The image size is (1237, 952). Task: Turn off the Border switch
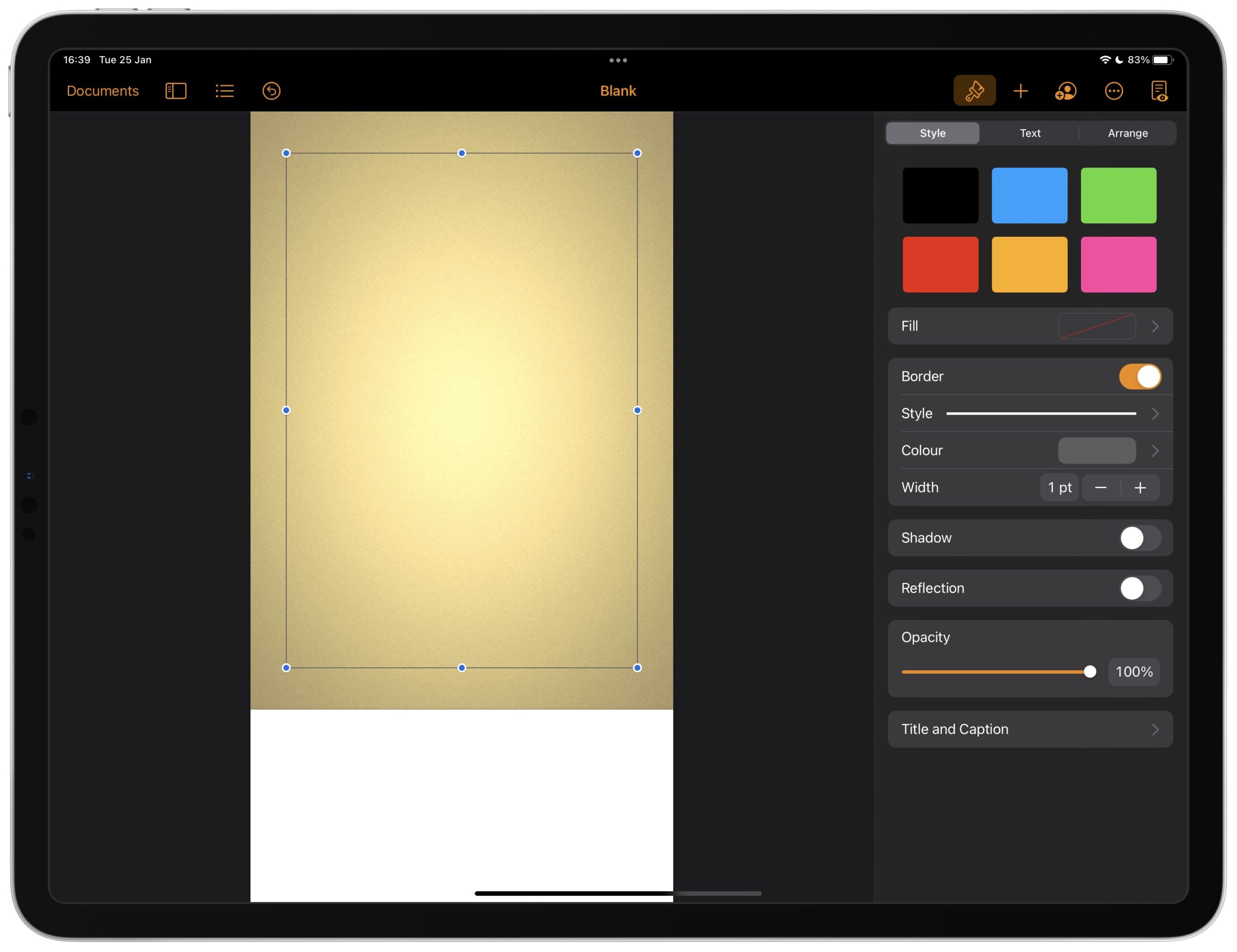pyautogui.click(x=1139, y=376)
